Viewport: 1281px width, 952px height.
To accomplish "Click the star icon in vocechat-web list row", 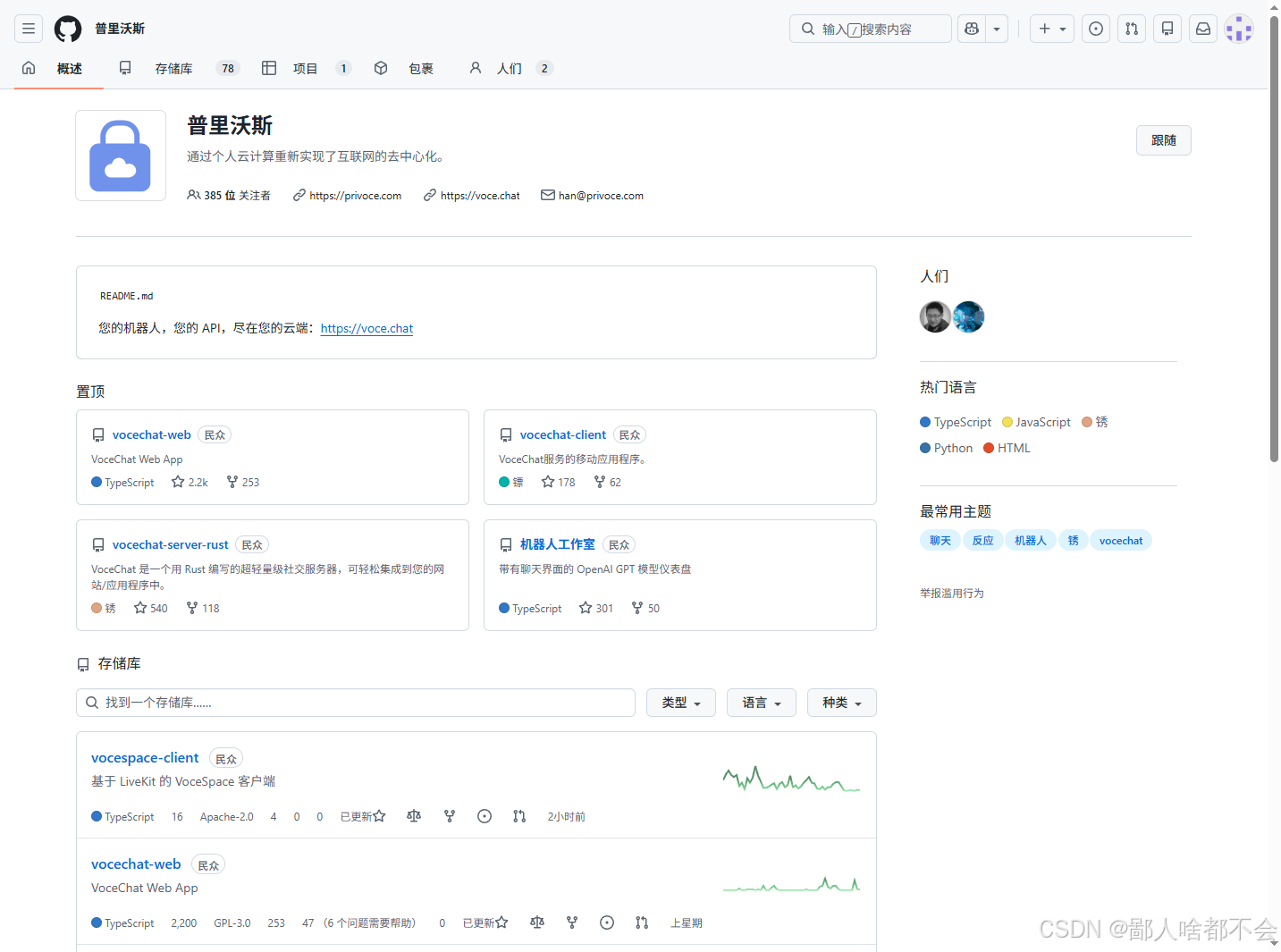I will tap(501, 923).
